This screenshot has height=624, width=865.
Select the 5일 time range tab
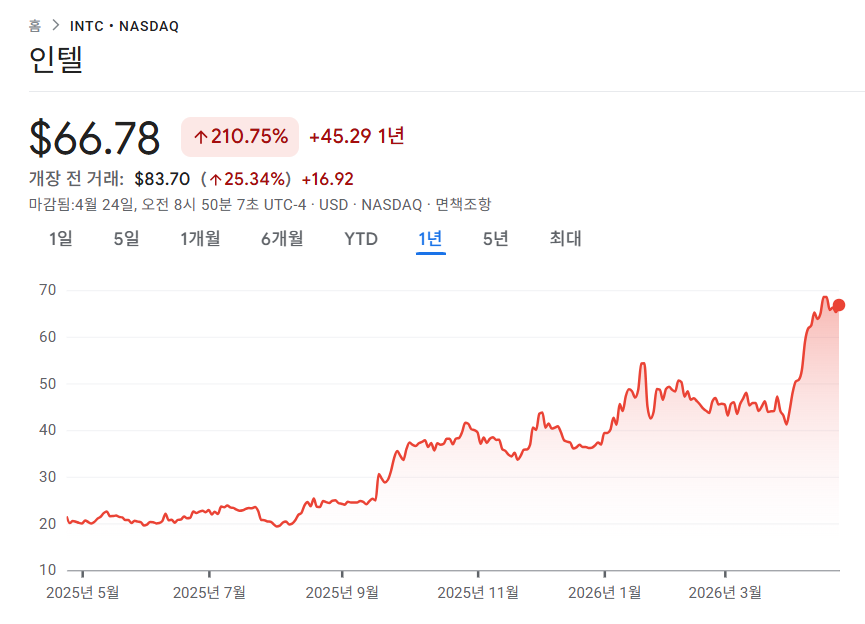coord(125,239)
